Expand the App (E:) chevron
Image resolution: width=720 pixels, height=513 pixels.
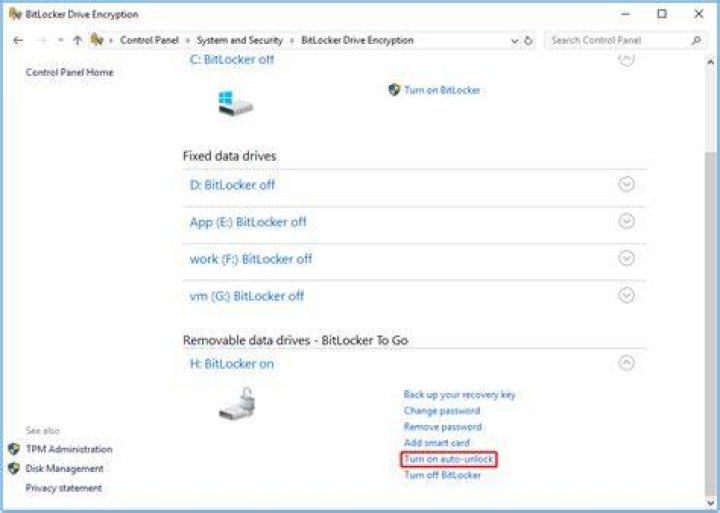click(626, 221)
